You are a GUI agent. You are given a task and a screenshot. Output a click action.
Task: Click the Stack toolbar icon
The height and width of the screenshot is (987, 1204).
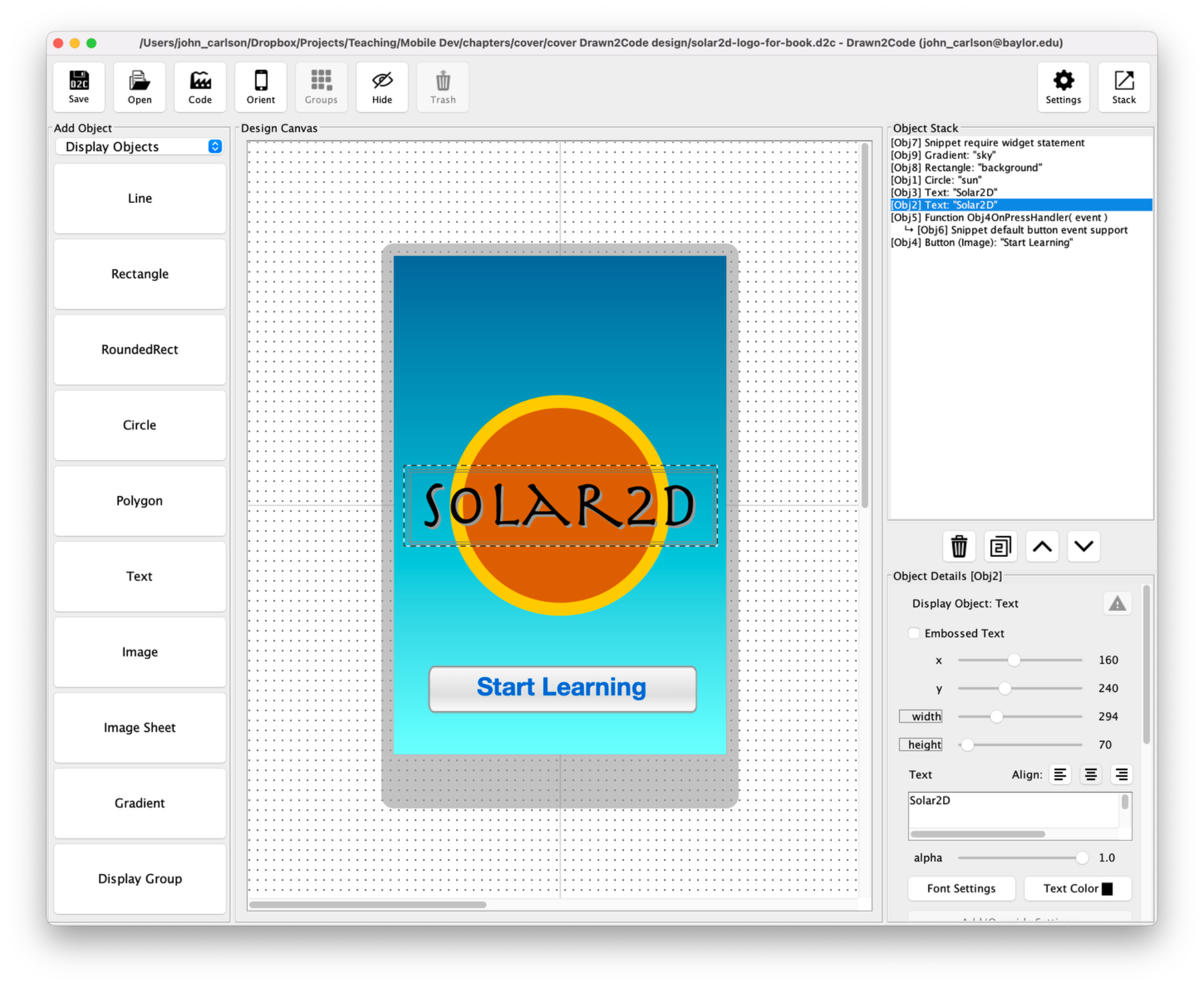[x=1123, y=87]
